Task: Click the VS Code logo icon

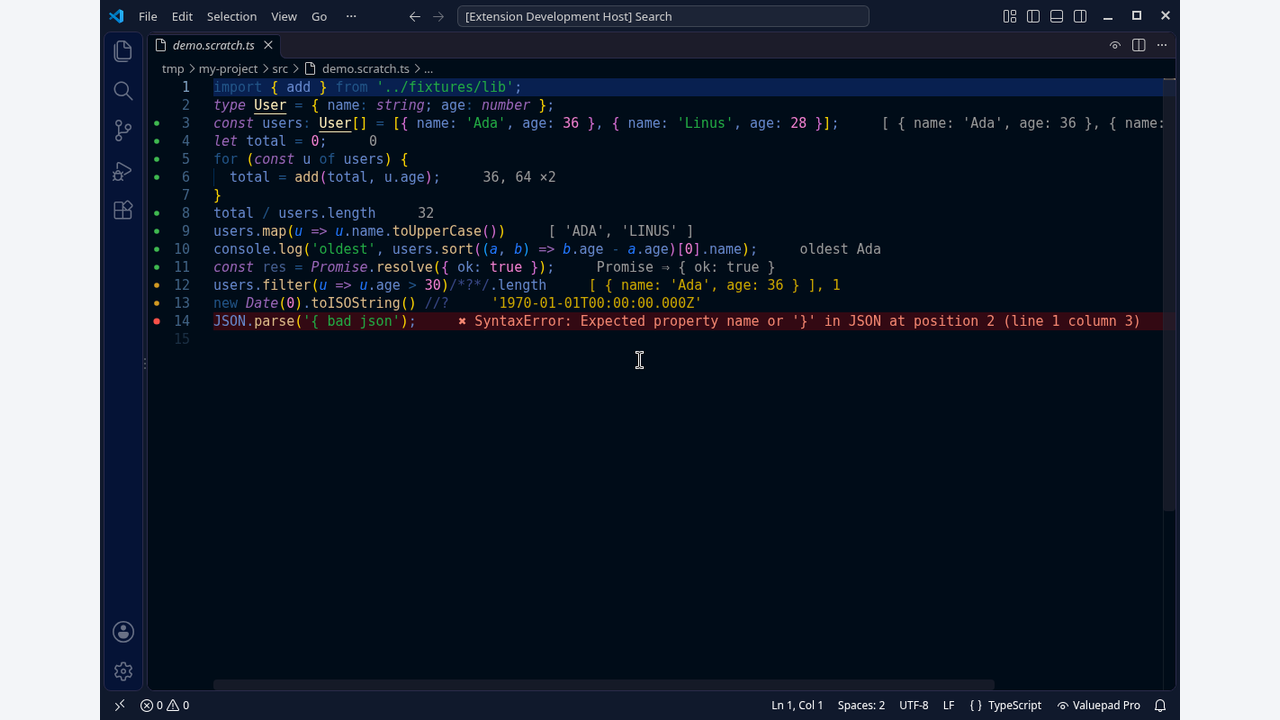Action: 116,16
